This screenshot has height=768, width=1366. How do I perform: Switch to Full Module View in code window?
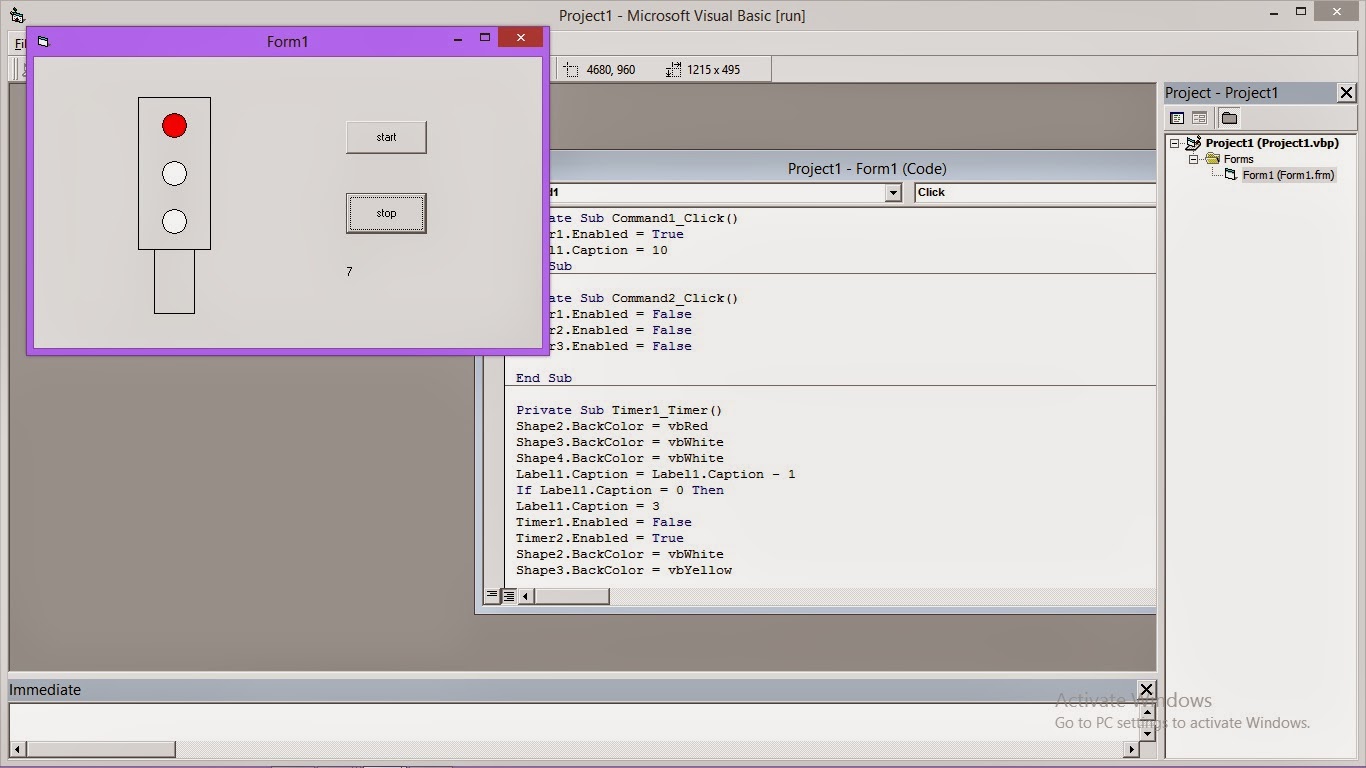pos(508,596)
